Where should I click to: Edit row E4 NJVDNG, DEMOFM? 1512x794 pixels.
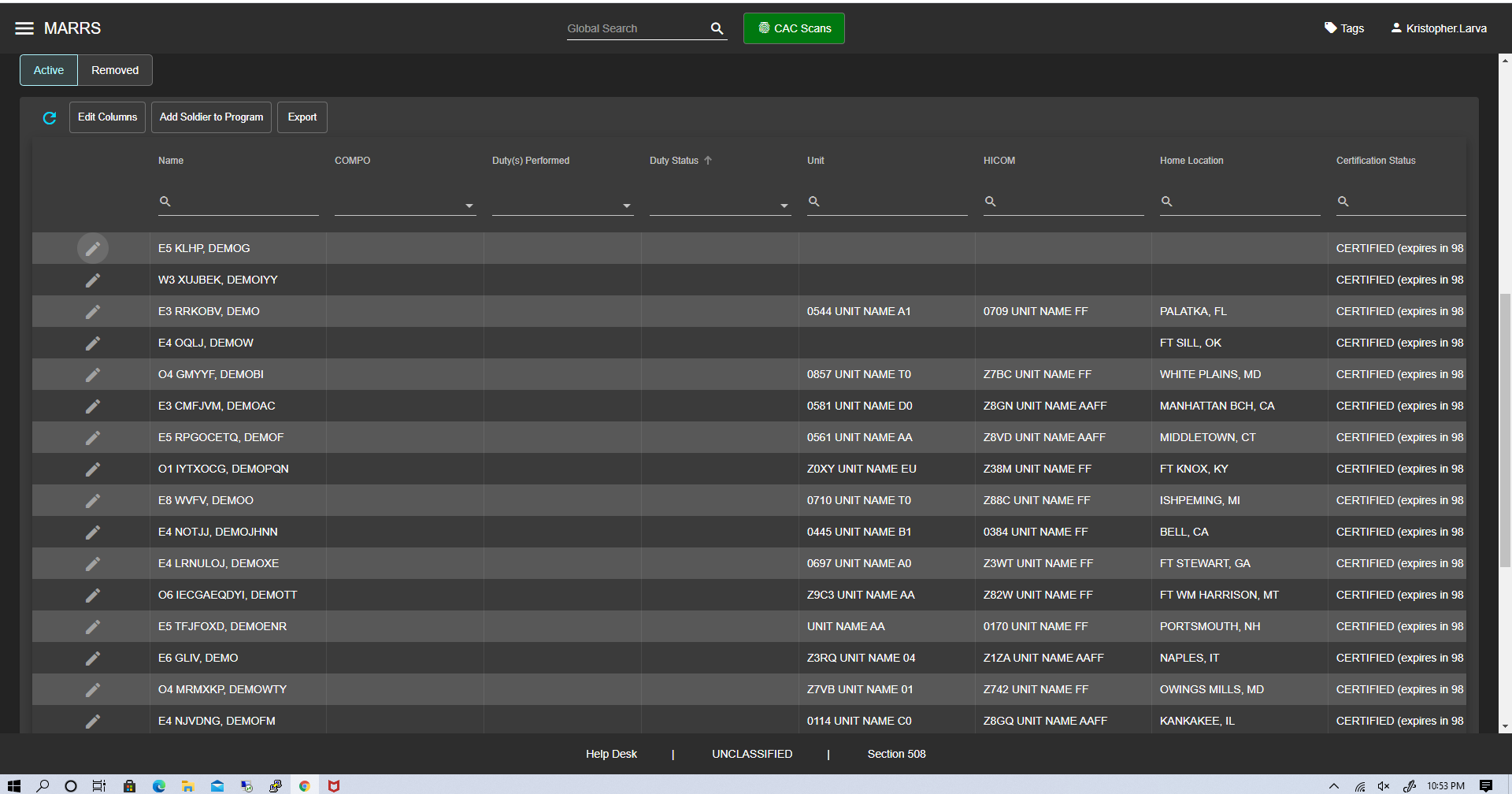(93, 721)
